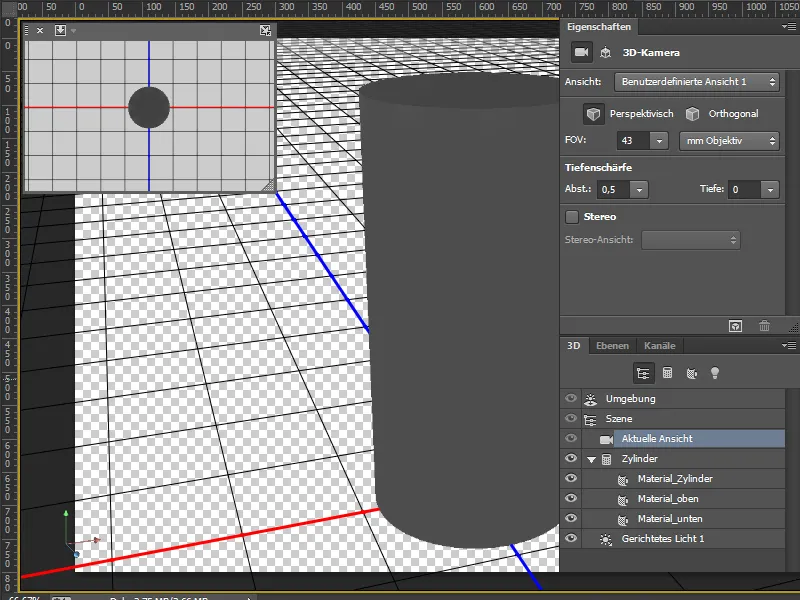Image resolution: width=800 pixels, height=600 pixels.
Task: Click the gray cylinder in main viewport
Action: coord(462,311)
